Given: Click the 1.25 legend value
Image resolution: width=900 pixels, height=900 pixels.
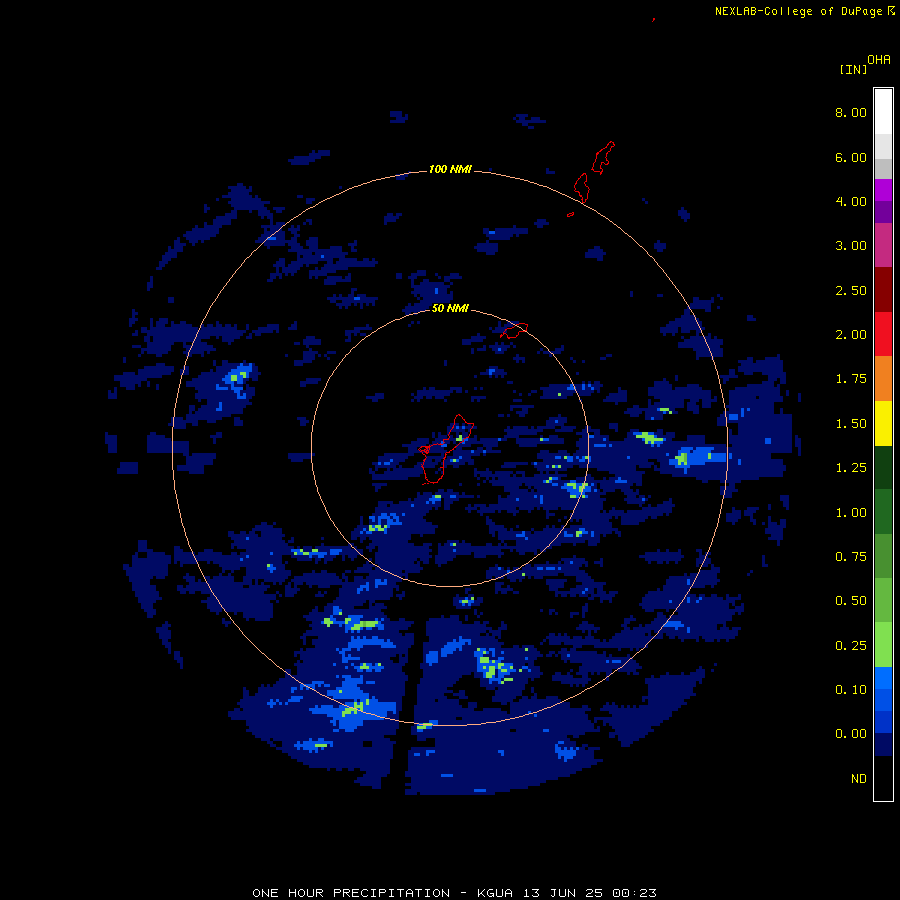Looking at the screenshot, I should click(x=851, y=468).
